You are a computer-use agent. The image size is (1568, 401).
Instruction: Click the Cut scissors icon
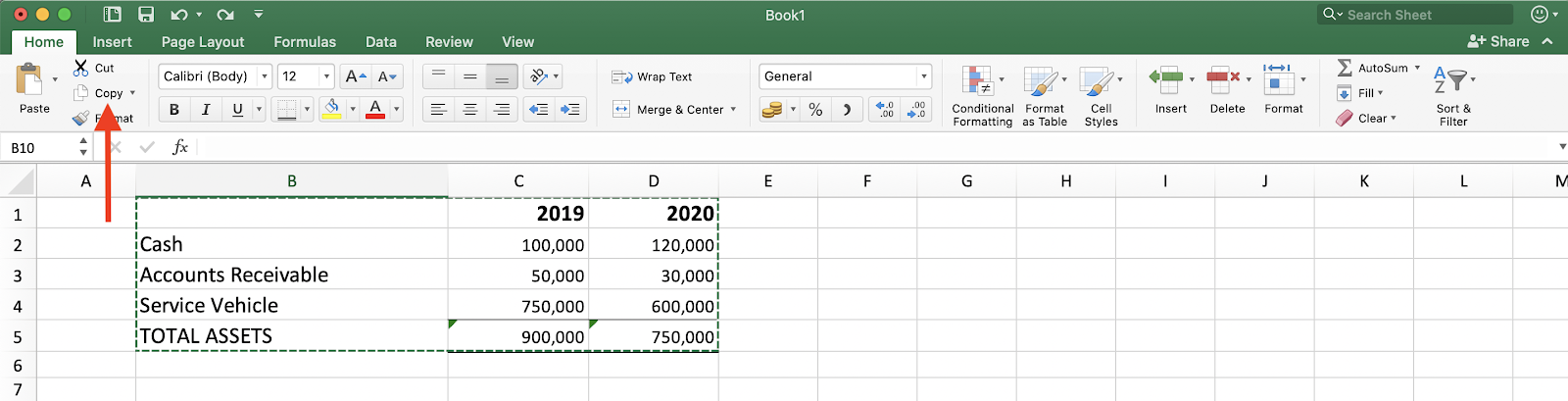pyautogui.click(x=81, y=68)
